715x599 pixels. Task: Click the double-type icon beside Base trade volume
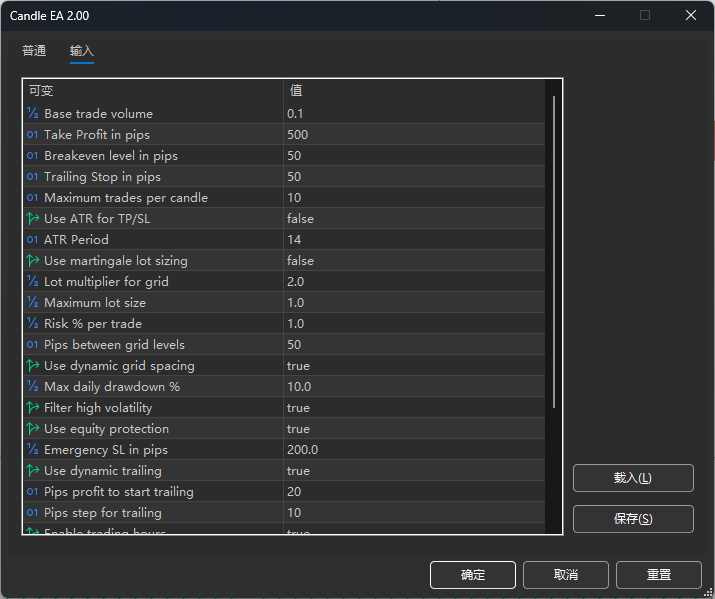pos(33,114)
